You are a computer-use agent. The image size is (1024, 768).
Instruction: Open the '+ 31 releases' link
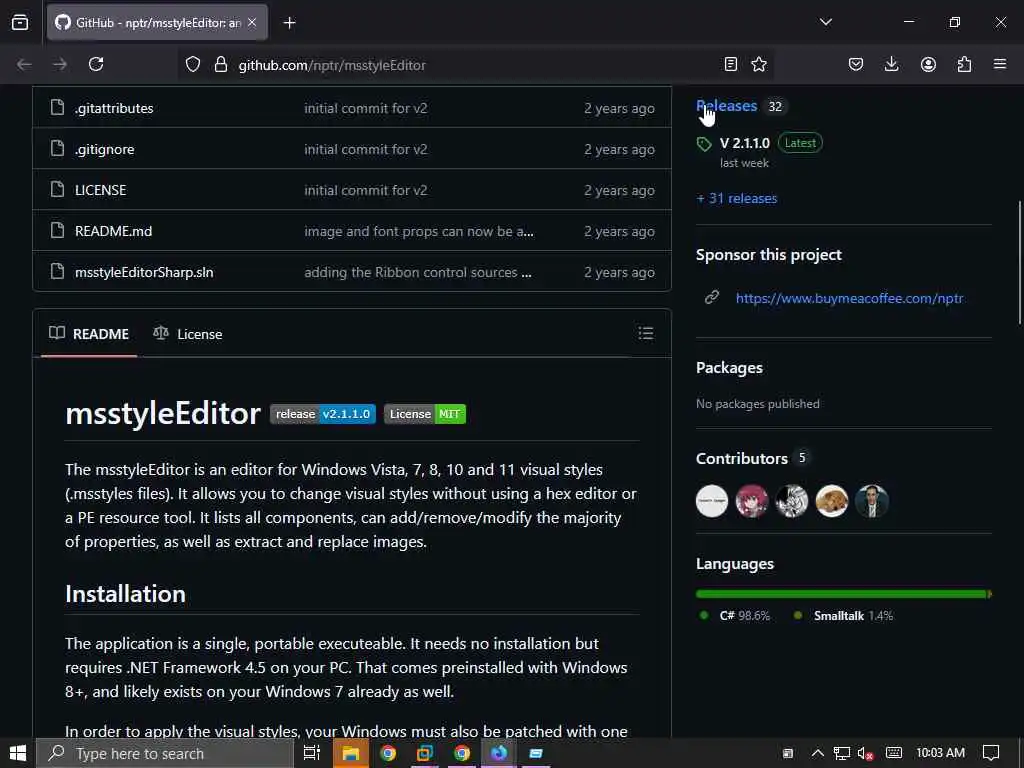coord(737,199)
